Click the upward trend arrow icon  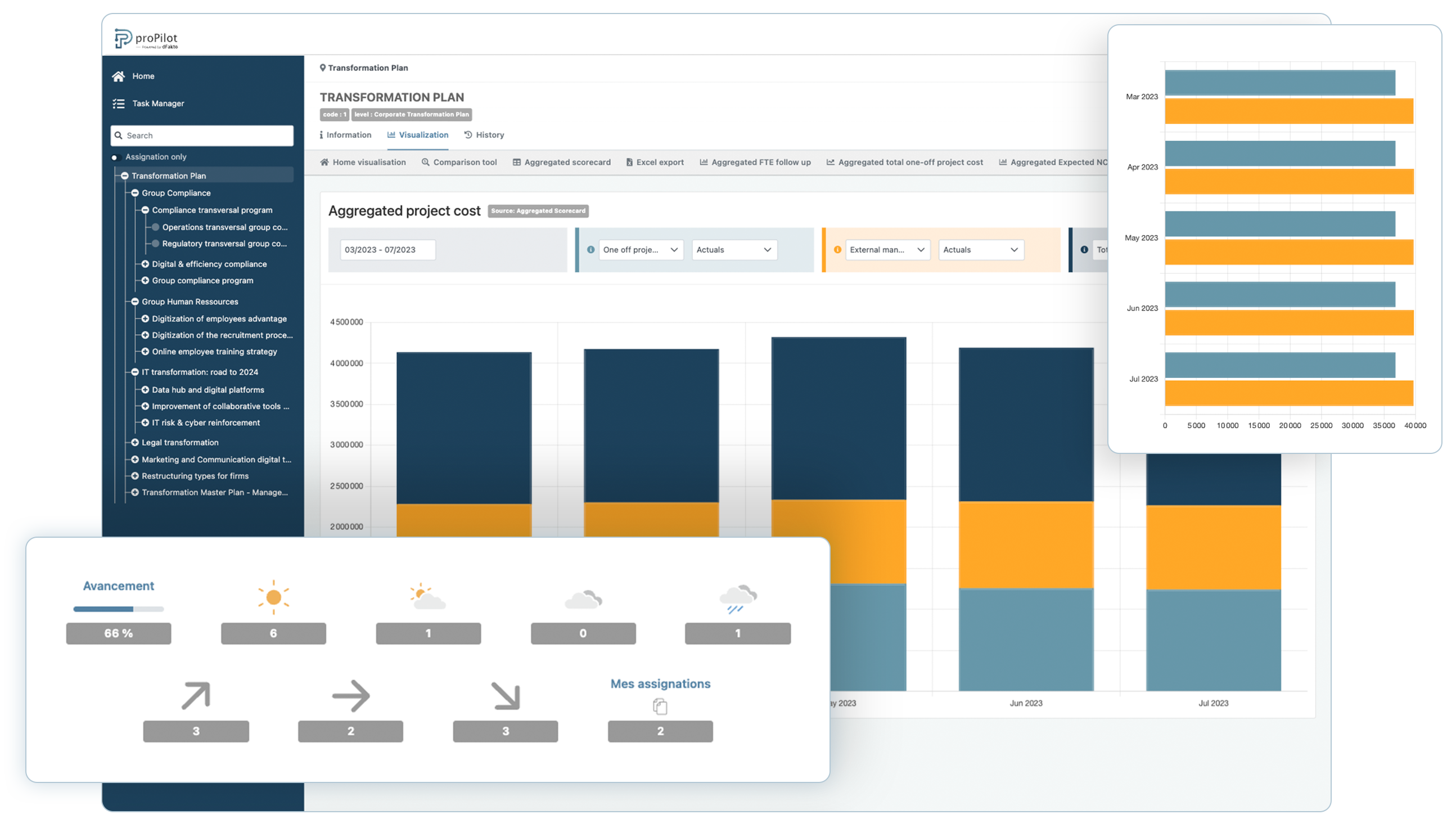pos(196,695)
